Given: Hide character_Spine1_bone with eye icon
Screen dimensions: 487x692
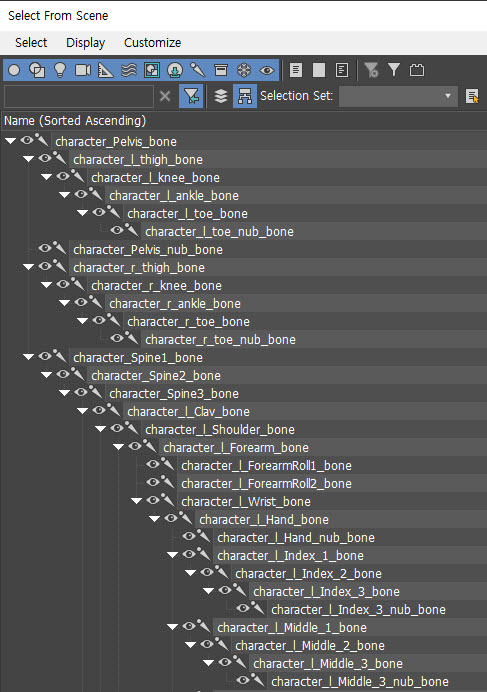Looking at the screenshot, I should coord(45,357).
